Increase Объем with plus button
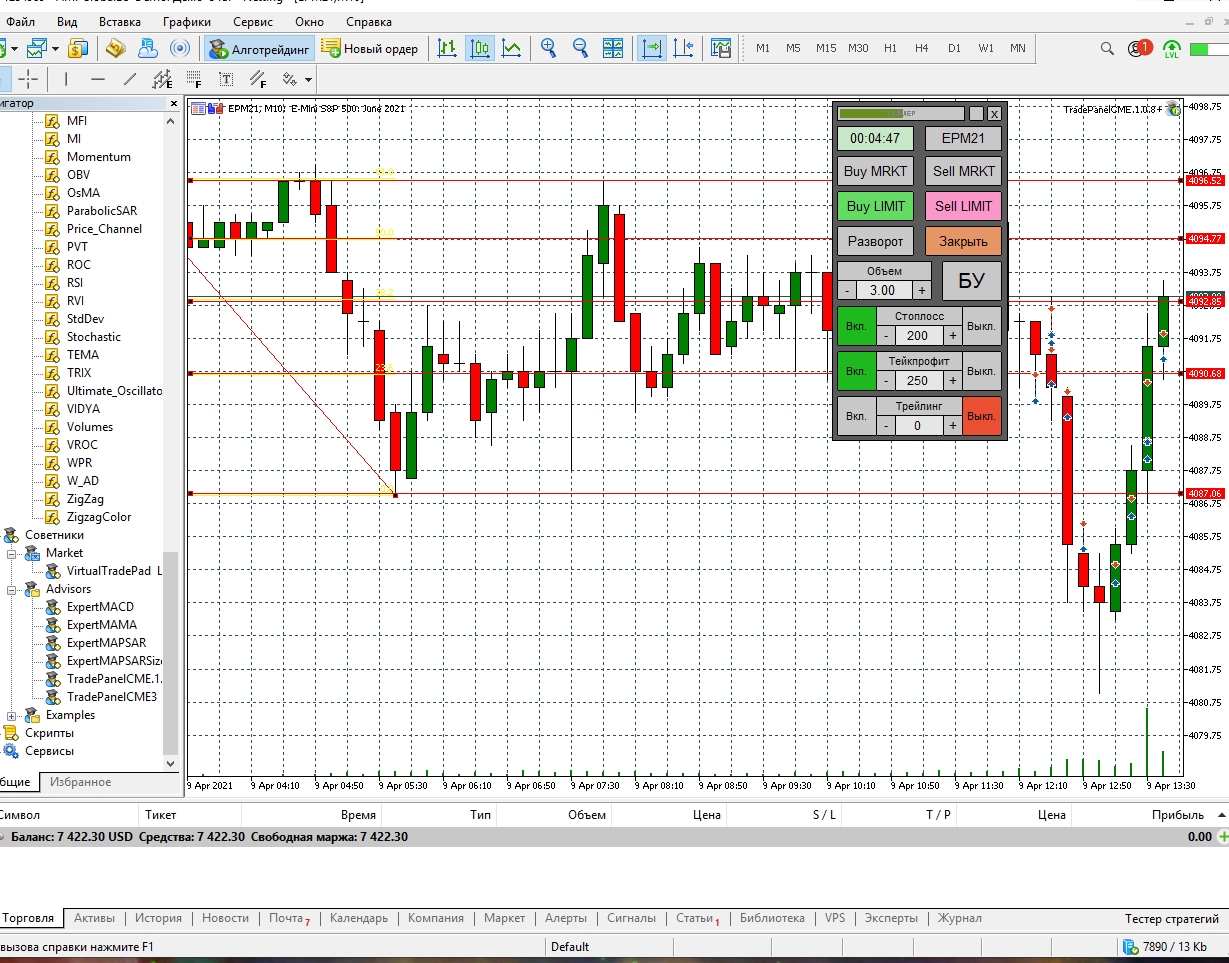1229x963 pixels. [922, 290]
